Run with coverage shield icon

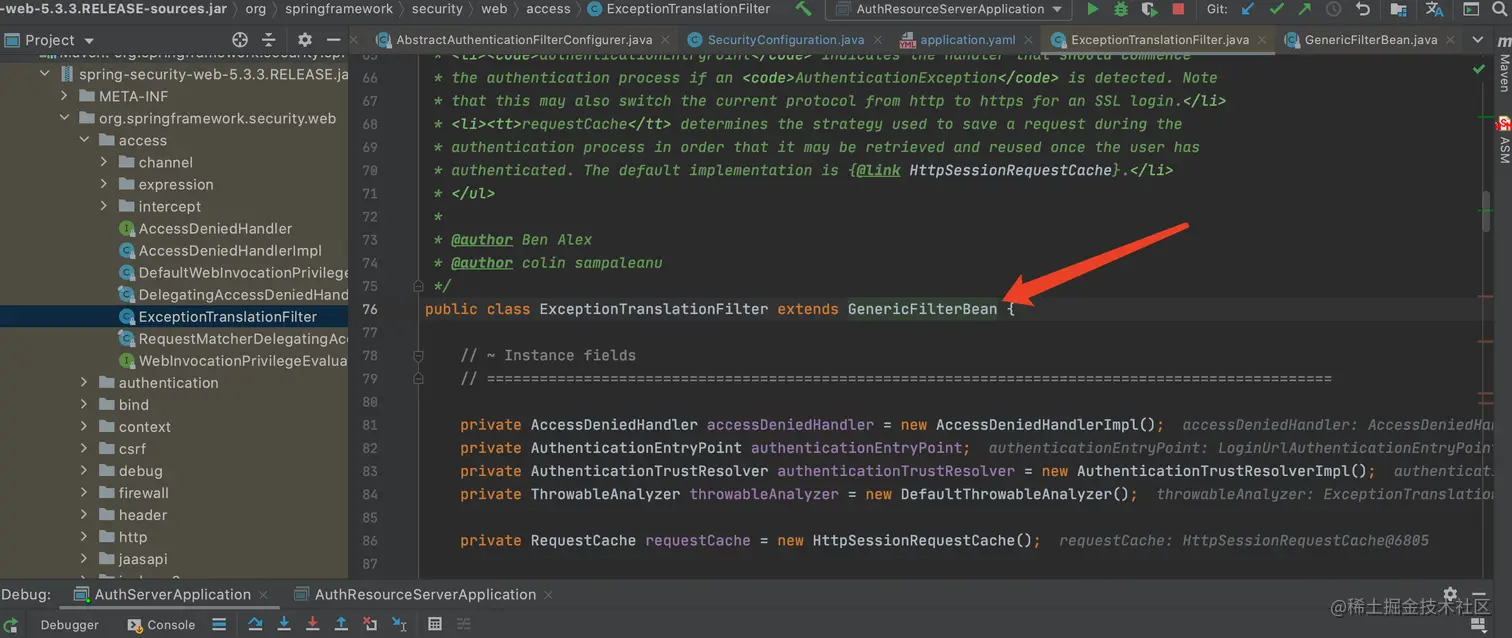point(1150,9)
